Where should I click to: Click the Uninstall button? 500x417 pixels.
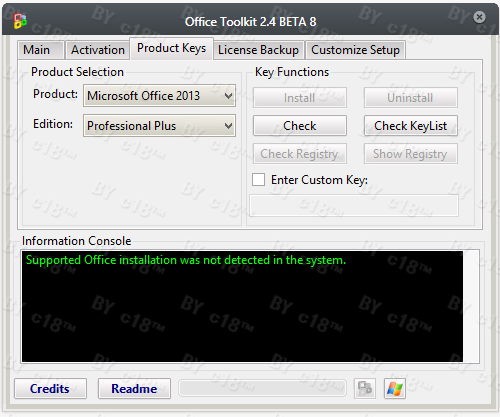click(411, 98)
